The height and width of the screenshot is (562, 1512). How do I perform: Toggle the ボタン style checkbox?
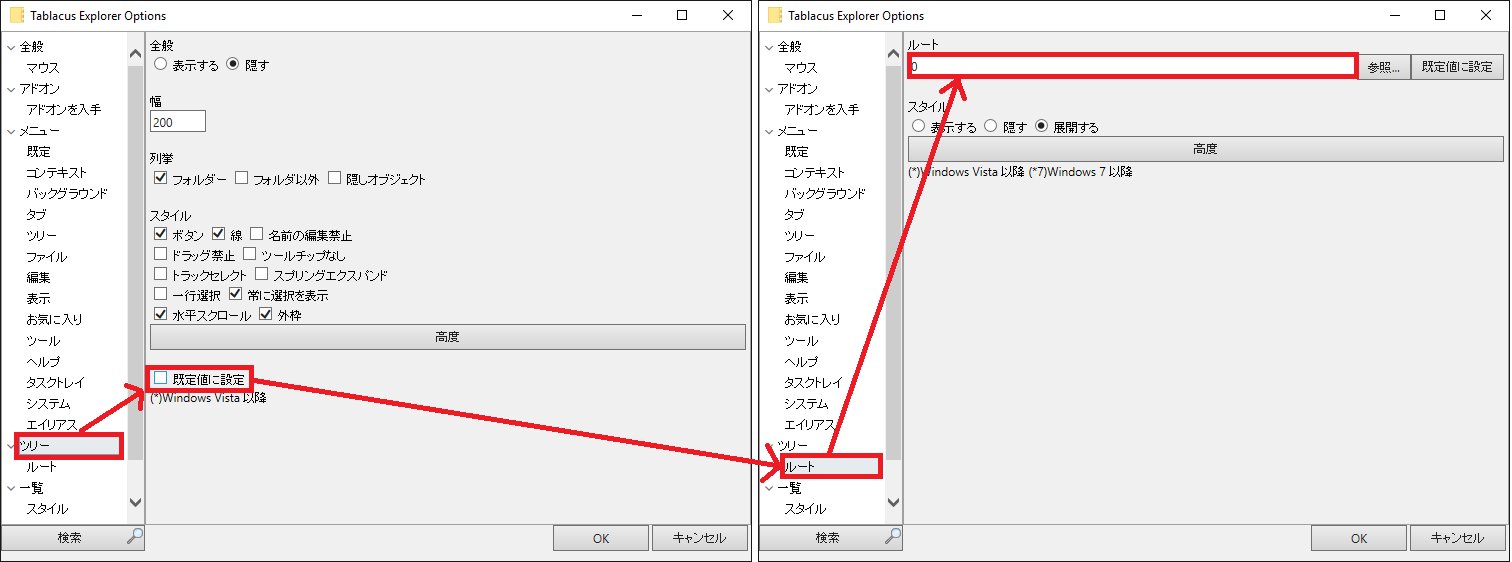click(160, 235)
